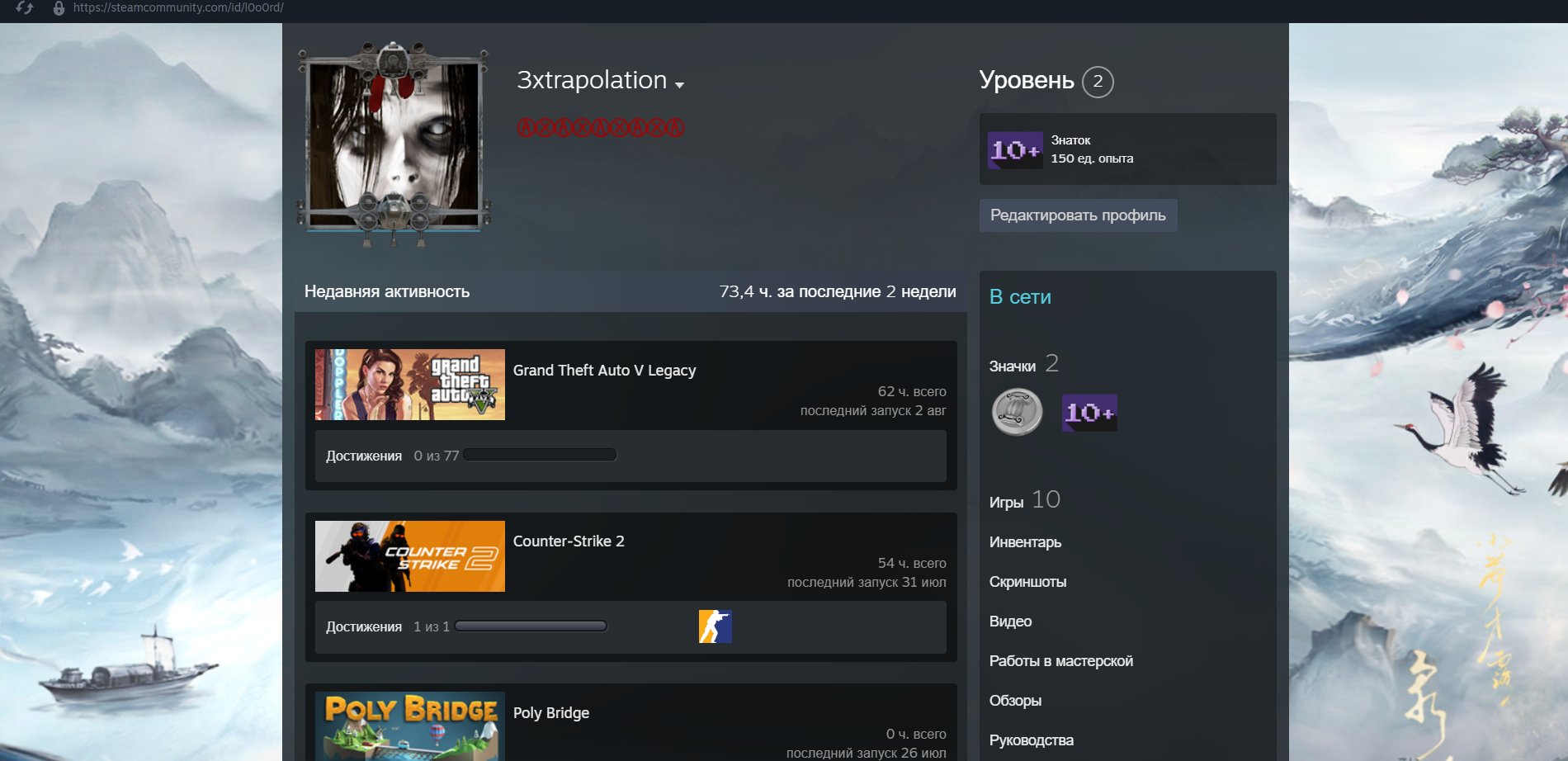Open the Инвентарь link
Viewport: 1568px width, 761px height.
pyautogui.click(x=1025, y=542)
